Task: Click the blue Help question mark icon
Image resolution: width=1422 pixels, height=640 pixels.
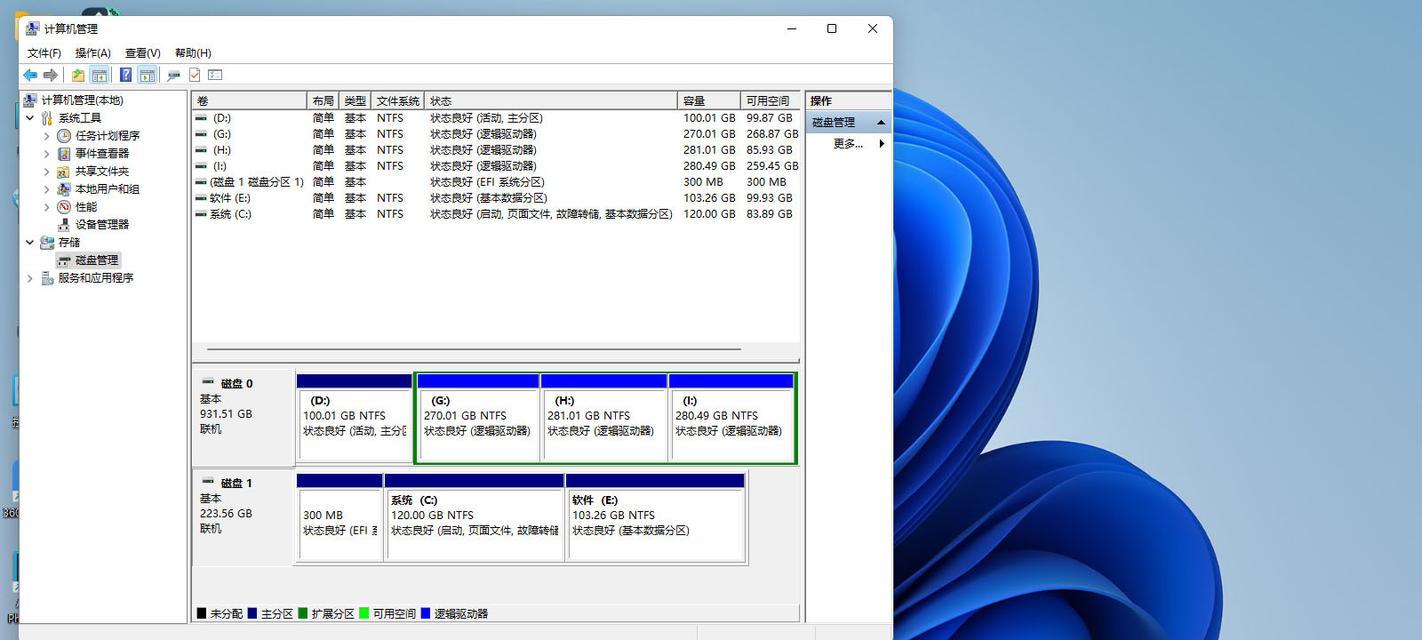Action: 126,75
